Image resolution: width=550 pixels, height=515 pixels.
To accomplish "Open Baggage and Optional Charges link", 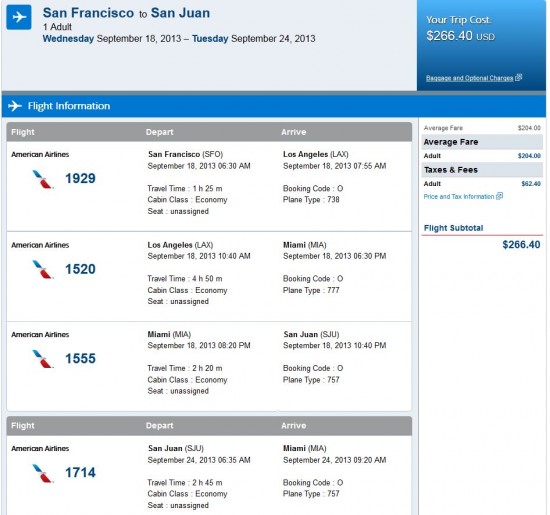I will (469, 78).
